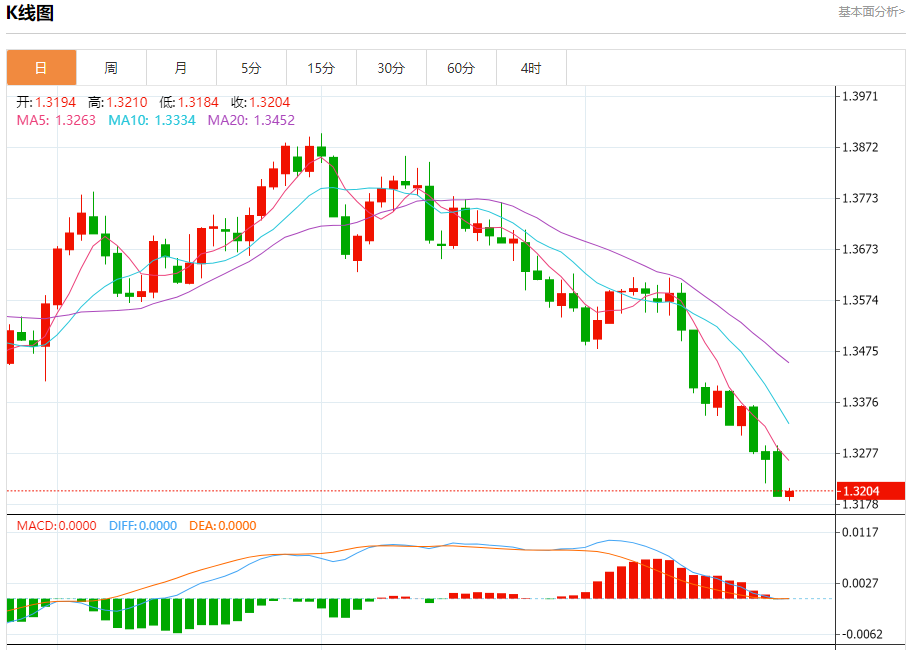
Task: Open the 月 monthly chart tab
Action: click(x=181, y=68)
